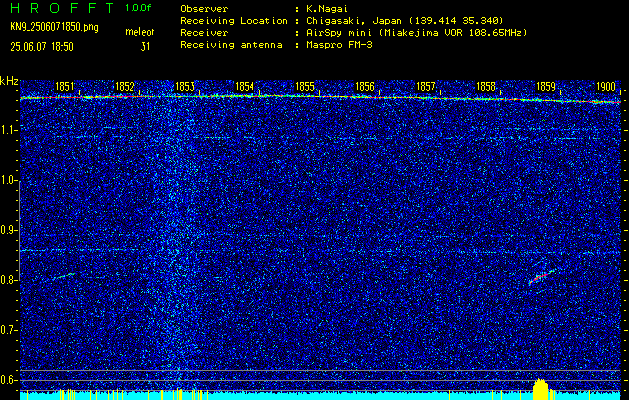
Task: Select the location text Chigasaki, Japan
Action: (354, 21)
